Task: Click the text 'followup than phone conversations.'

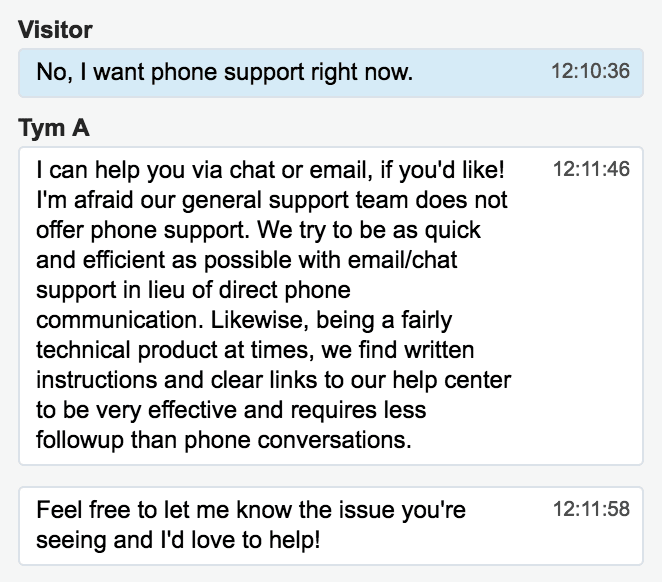Action: [x=224, y=440]
